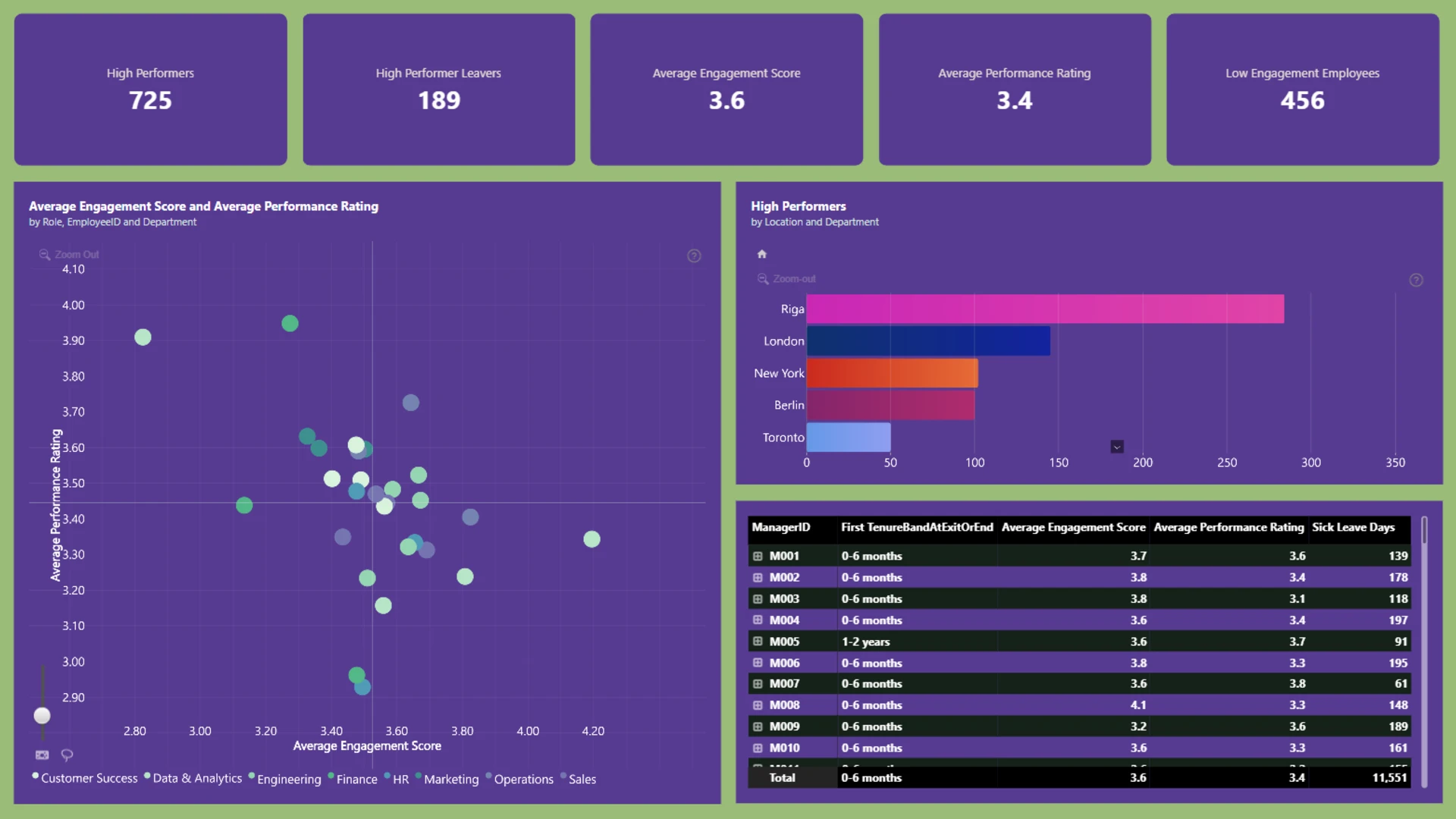Expand the M001 manager row
This screenshot has height=819, width=1456.
(758, 556)
